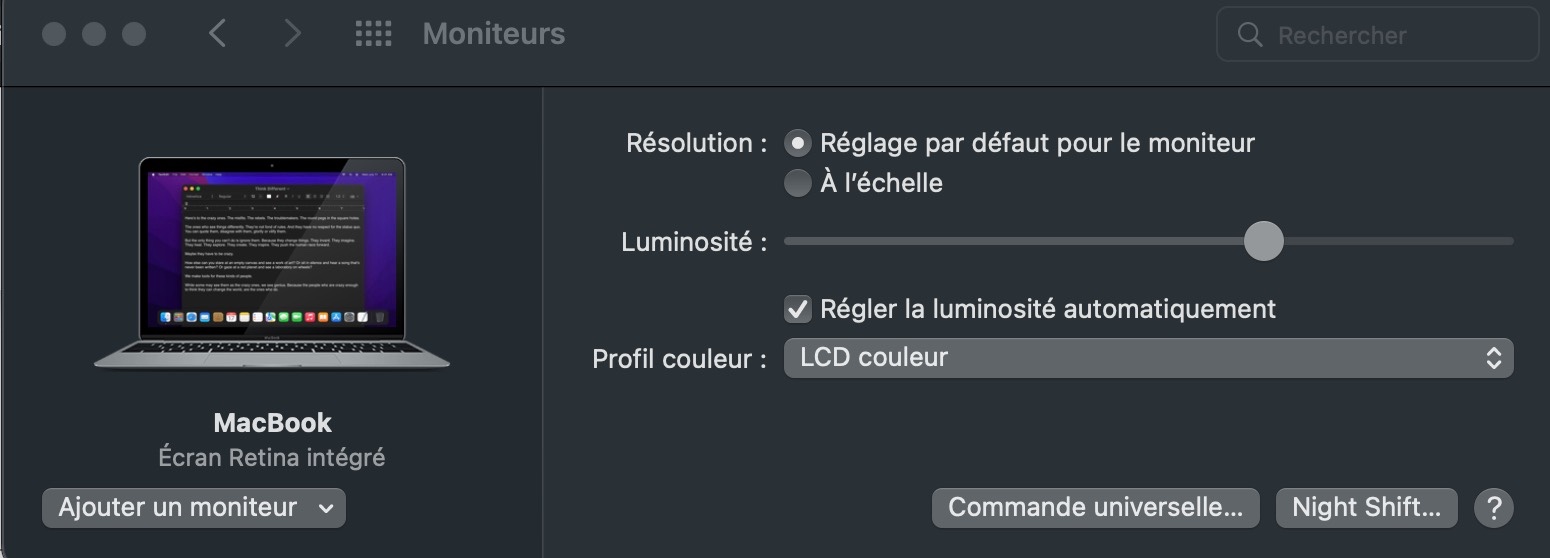Click the red close window button
The image size is (1550, 558).
click(54, 34)
